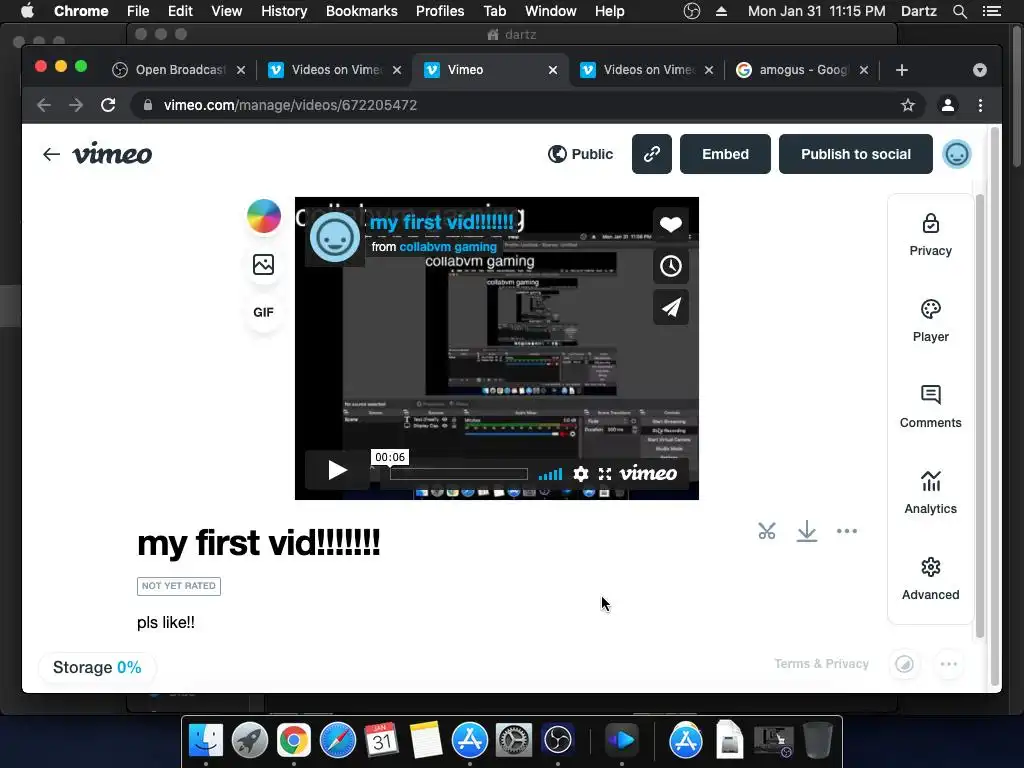Open the Terms & Privacy link

pyautogui.click(x=821, y=664)
